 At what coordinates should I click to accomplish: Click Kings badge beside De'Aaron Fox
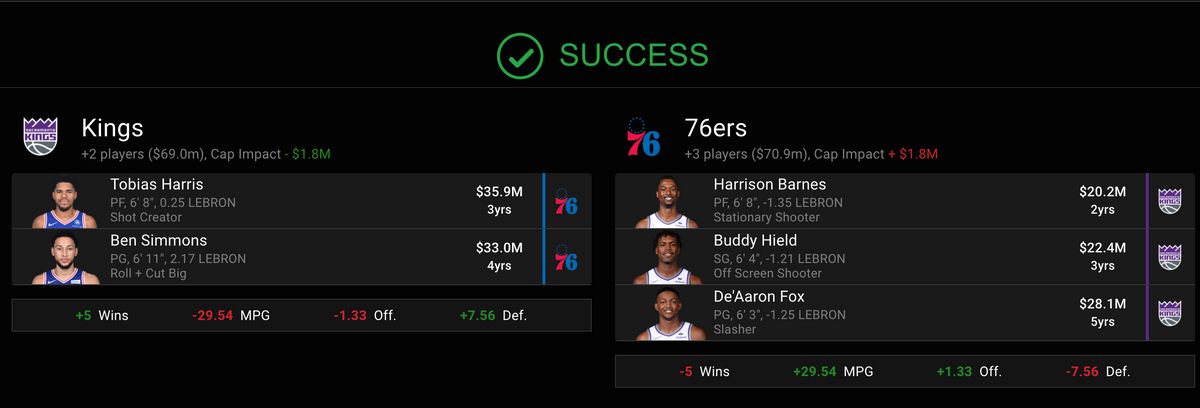point(1169,313)
